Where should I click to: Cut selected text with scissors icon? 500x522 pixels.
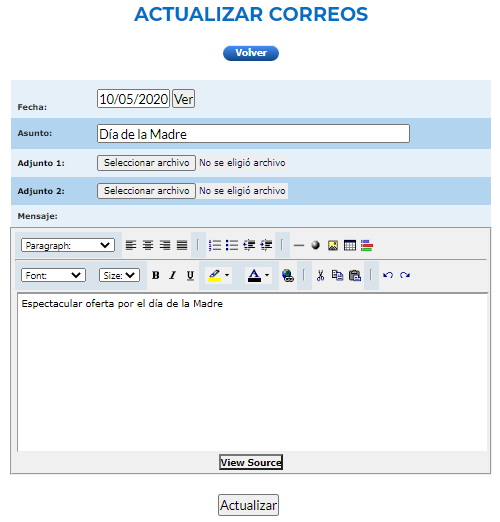pos(320,276)
